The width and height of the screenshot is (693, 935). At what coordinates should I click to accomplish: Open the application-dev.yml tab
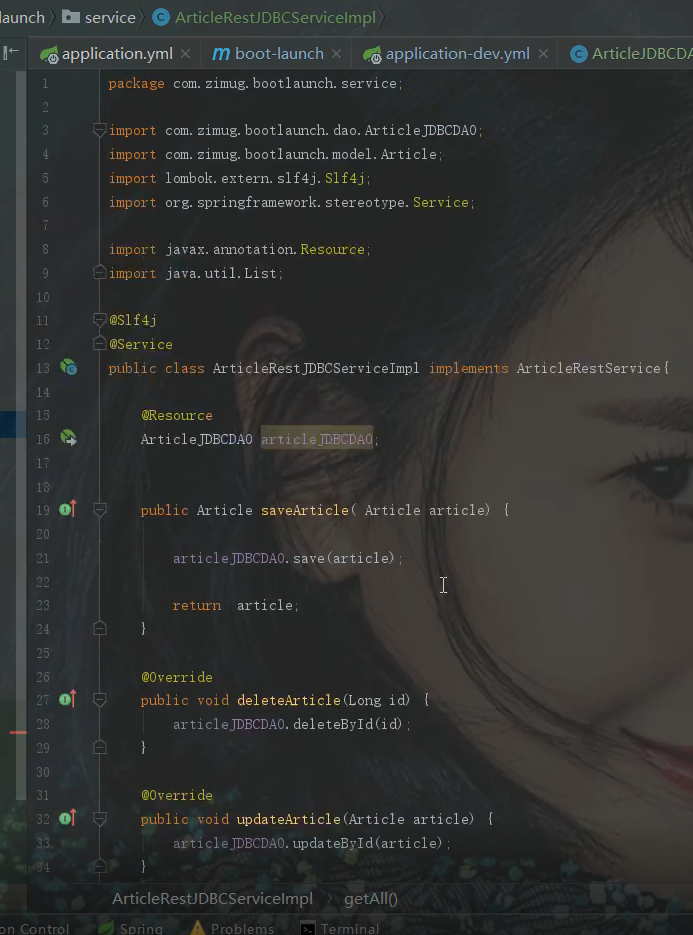pyautogui.click(x=457, y=54)
